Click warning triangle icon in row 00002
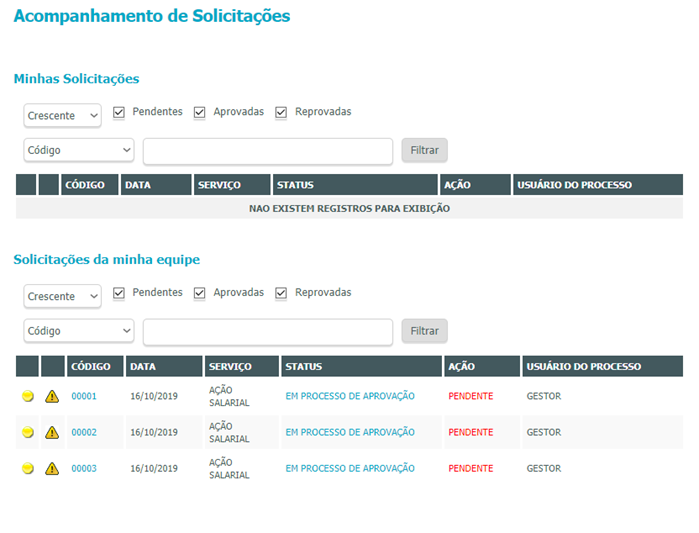Image resolution: width=699 pixels, height=533 pixels. click(x=52, y=432)
